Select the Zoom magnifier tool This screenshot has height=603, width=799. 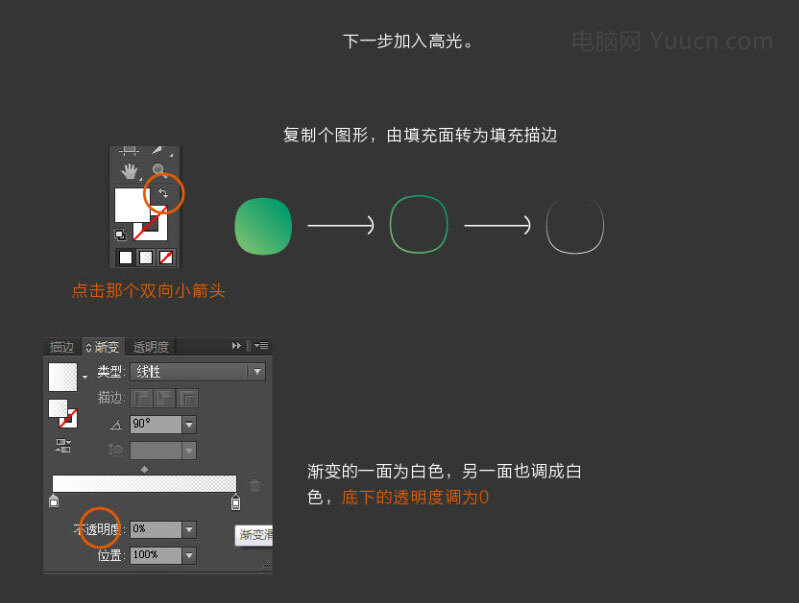(x=158, y=170)
